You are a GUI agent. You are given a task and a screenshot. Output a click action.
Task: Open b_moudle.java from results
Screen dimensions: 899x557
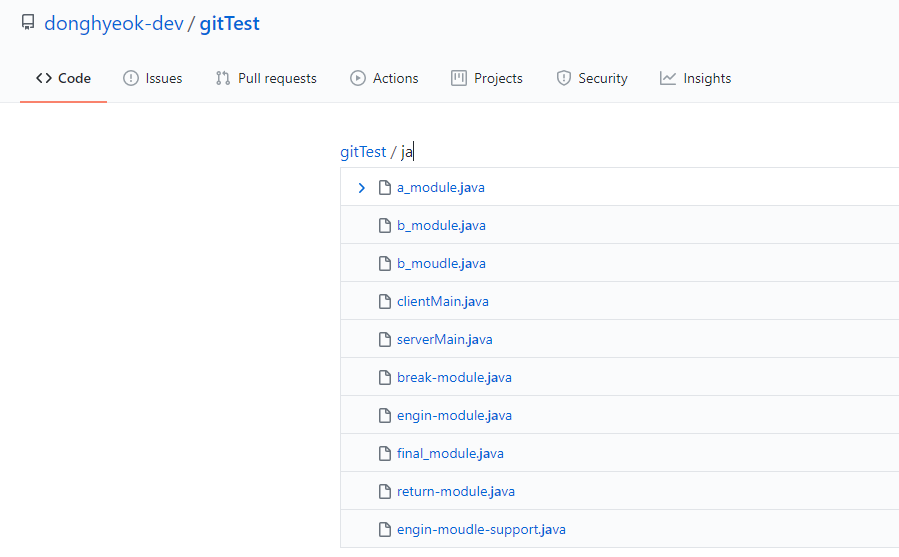coord(441,263)
